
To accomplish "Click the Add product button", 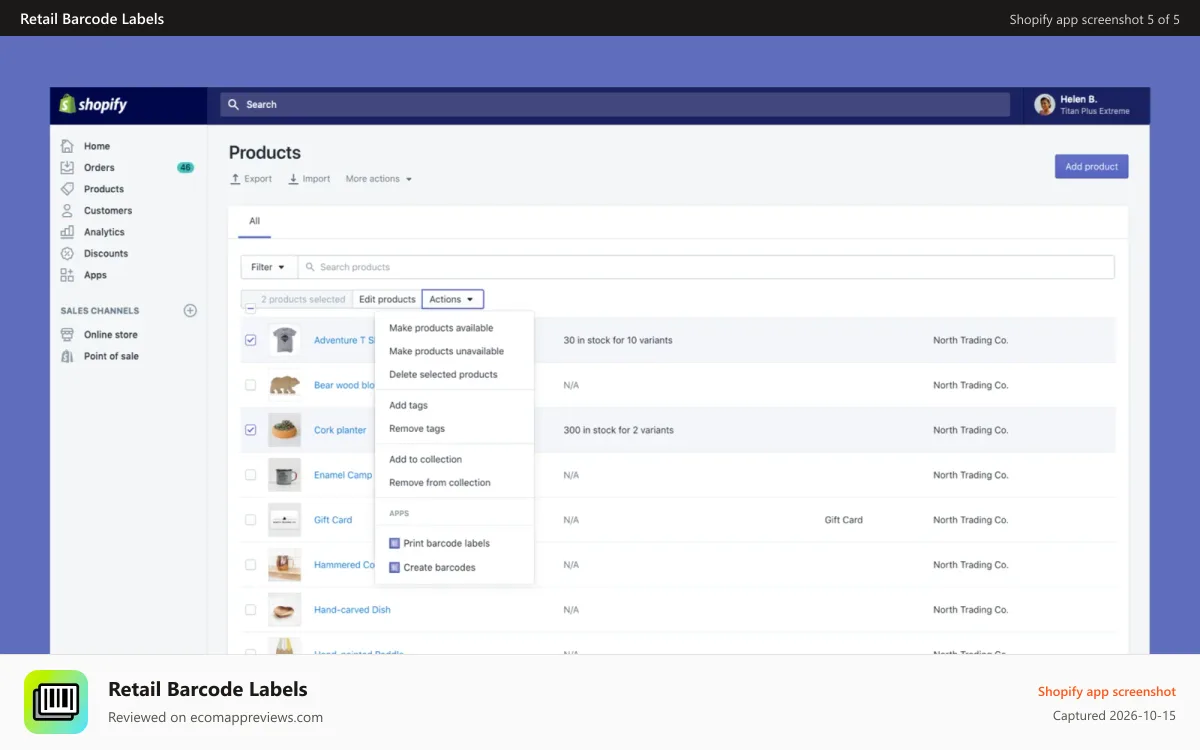I will [1091, 166].
